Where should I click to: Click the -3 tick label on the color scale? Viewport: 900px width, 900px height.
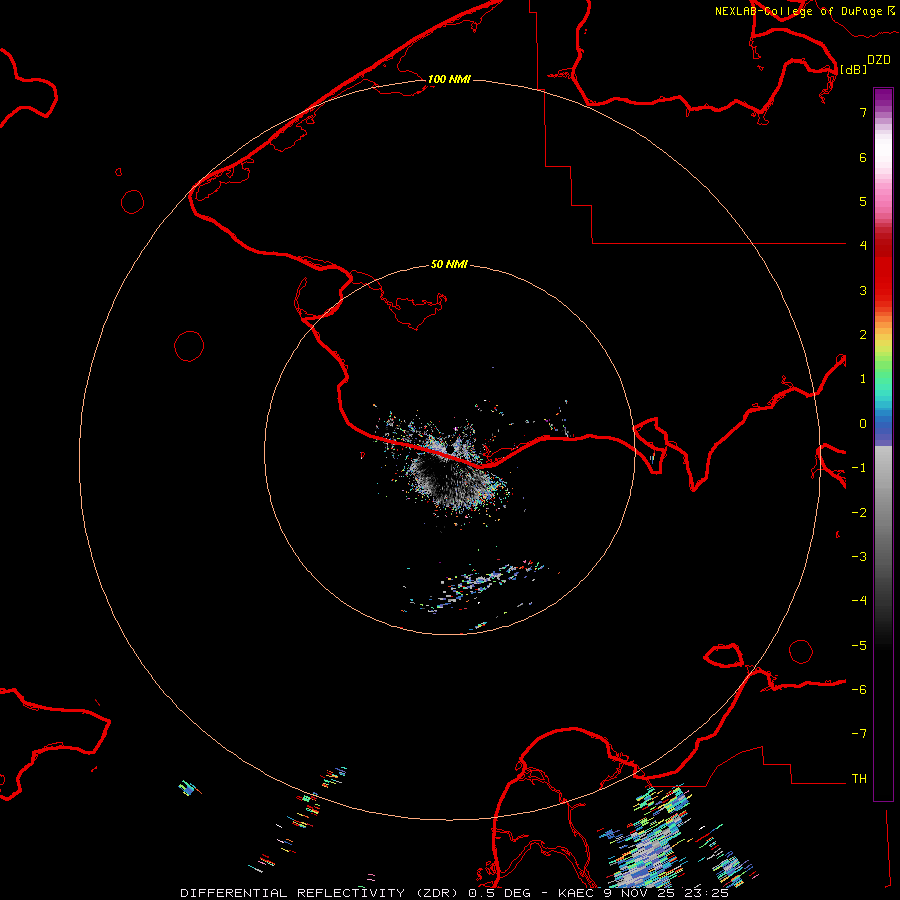click(859, 557)
